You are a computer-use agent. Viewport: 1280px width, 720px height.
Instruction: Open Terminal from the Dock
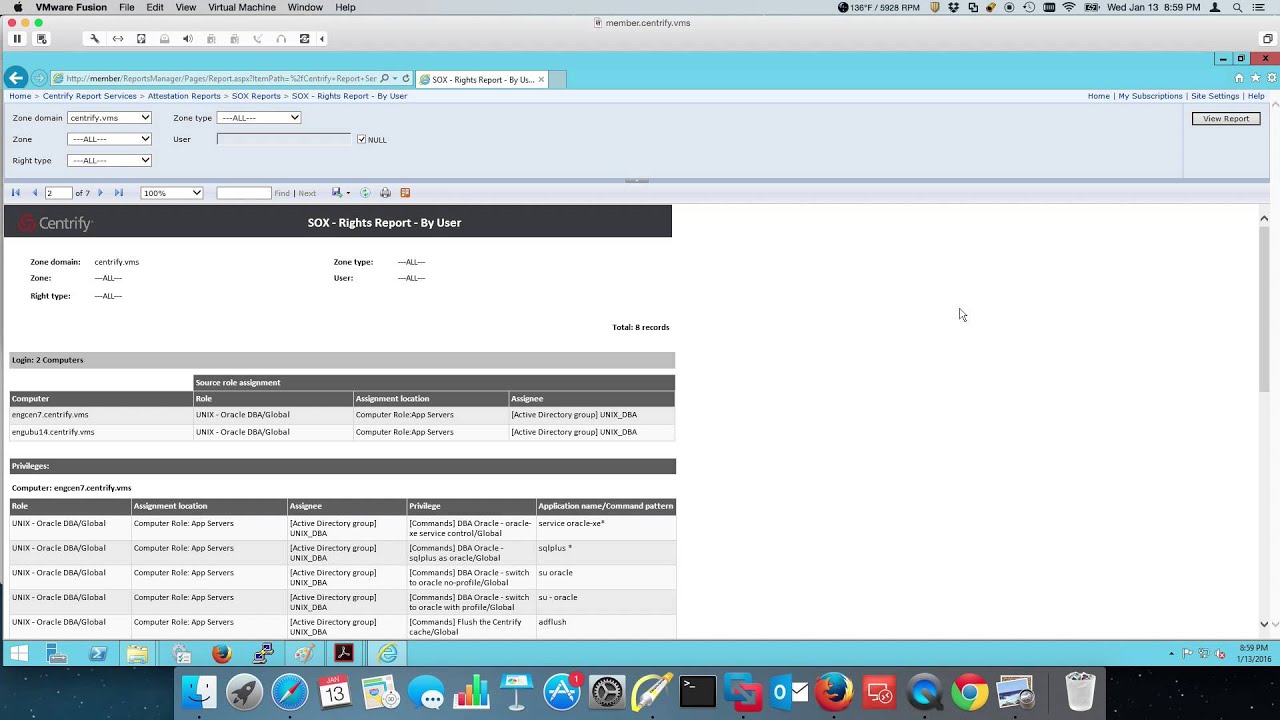[698, 692]
